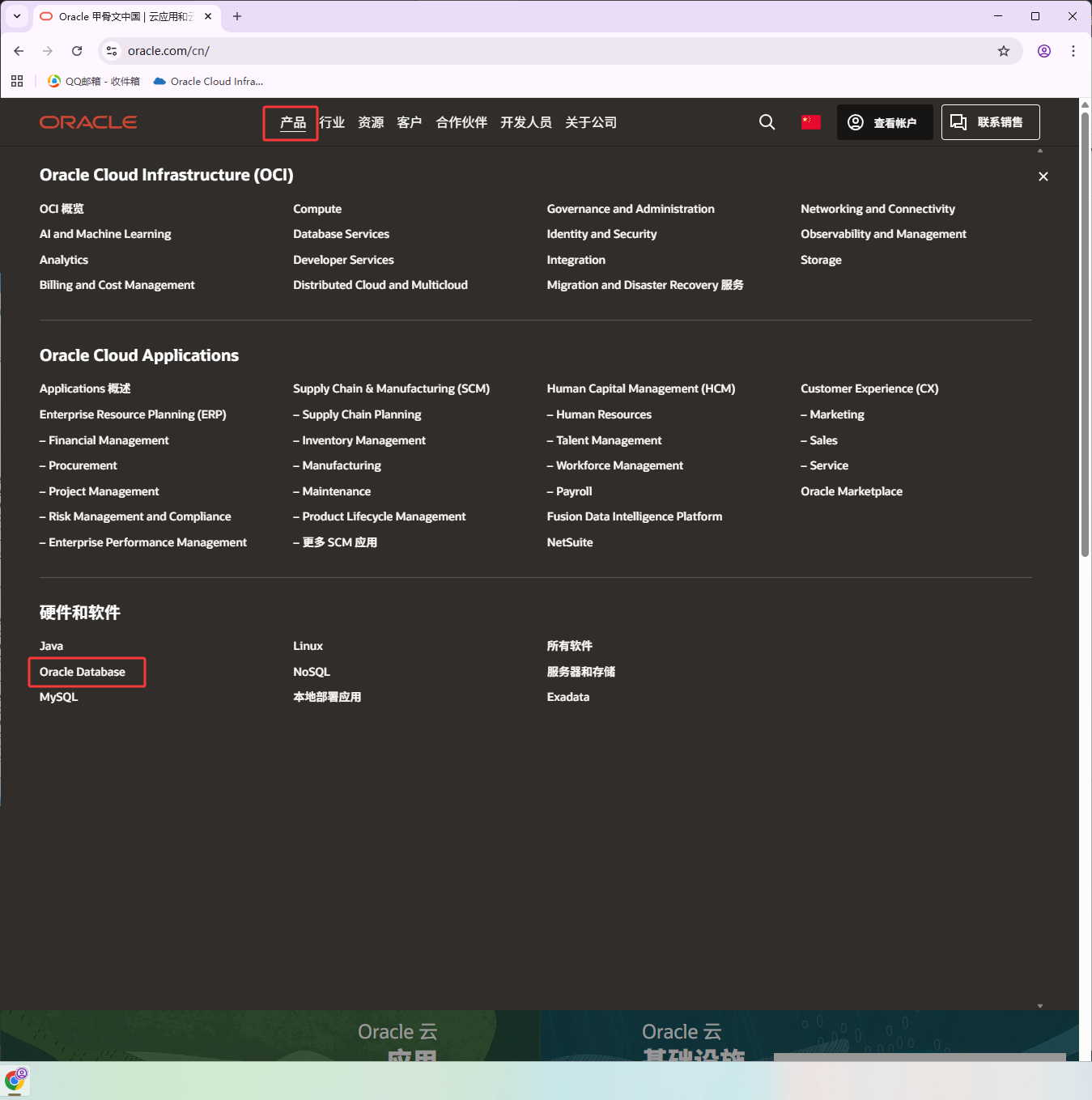Viewport: 1092px width, 1100px height.
Task: Open the 客户 menu
Action: coord(410,122)
